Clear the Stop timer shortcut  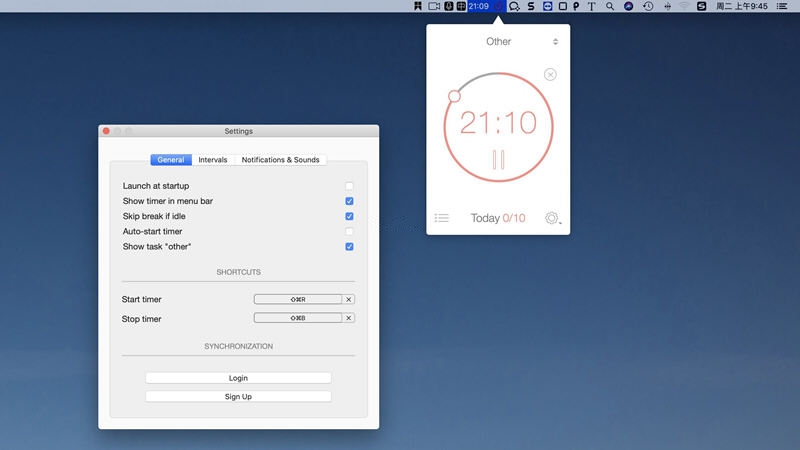coord(348,318)
